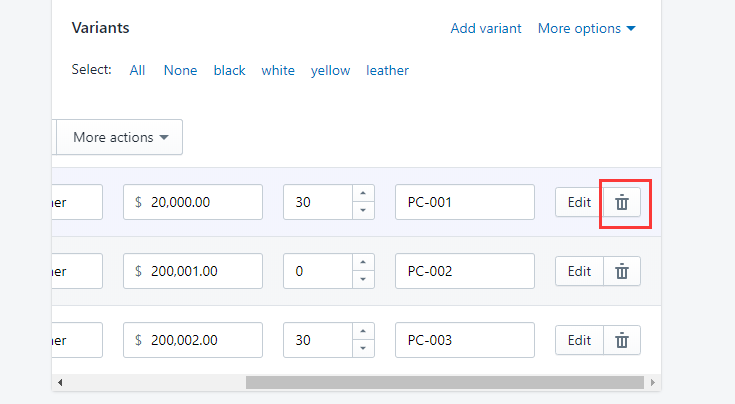Screen dimensions: 735x404
Task: Click the Add variant link
Action: 486,28
